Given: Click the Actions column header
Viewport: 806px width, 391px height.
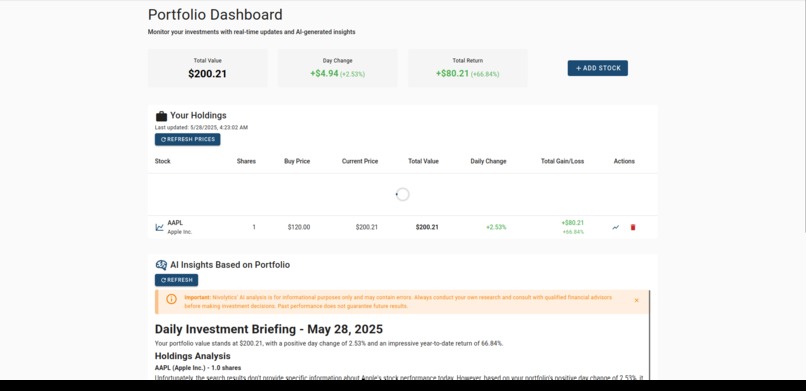Looking at the screenshot, I should coord(624,161).
